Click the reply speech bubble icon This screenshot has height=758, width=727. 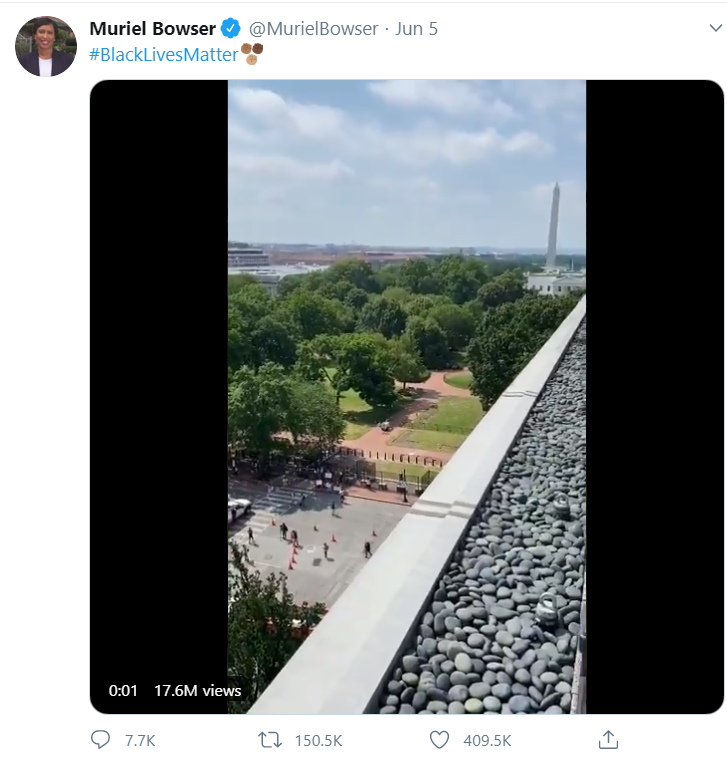coord(100,740)
